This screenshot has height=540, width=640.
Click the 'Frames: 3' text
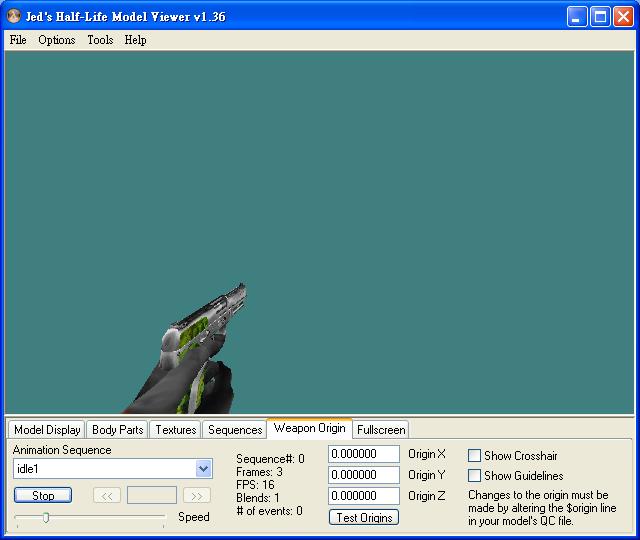point(259,472)
